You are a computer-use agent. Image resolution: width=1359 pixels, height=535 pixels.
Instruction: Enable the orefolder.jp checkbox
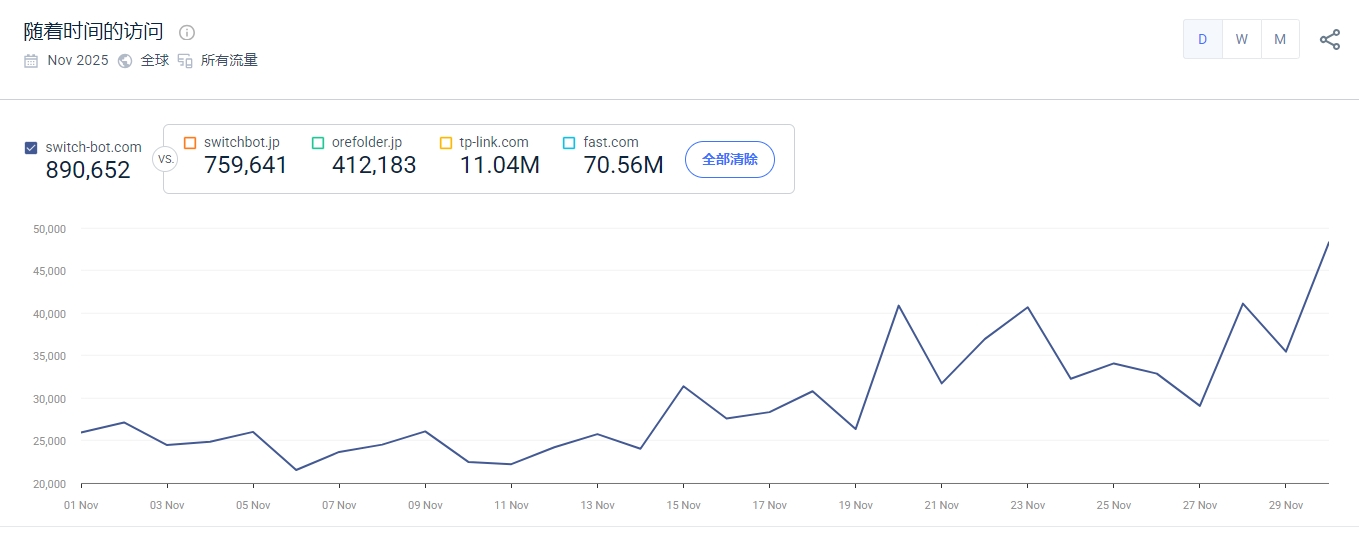coord(318,143)
